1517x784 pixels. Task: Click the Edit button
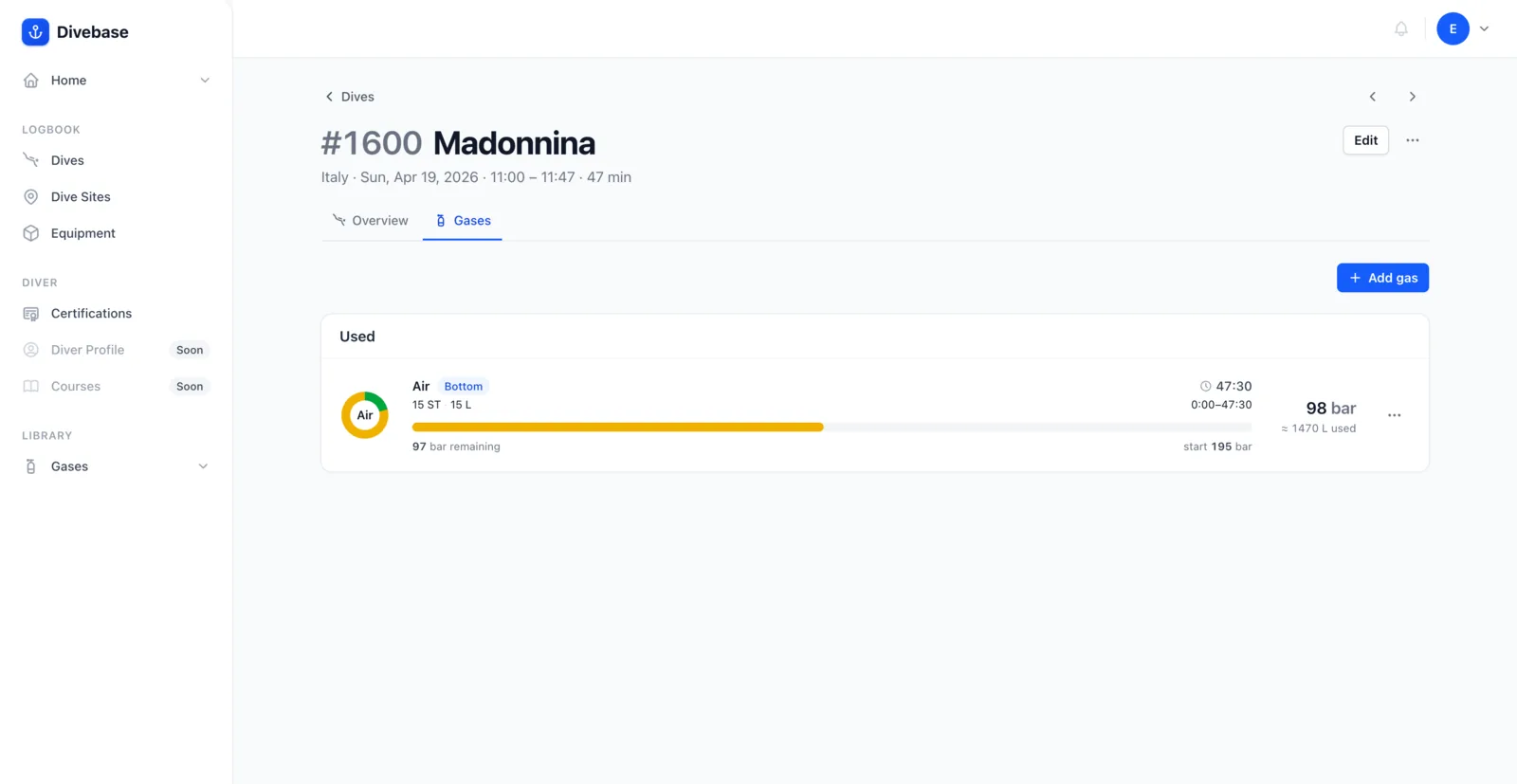[1365, 140]
